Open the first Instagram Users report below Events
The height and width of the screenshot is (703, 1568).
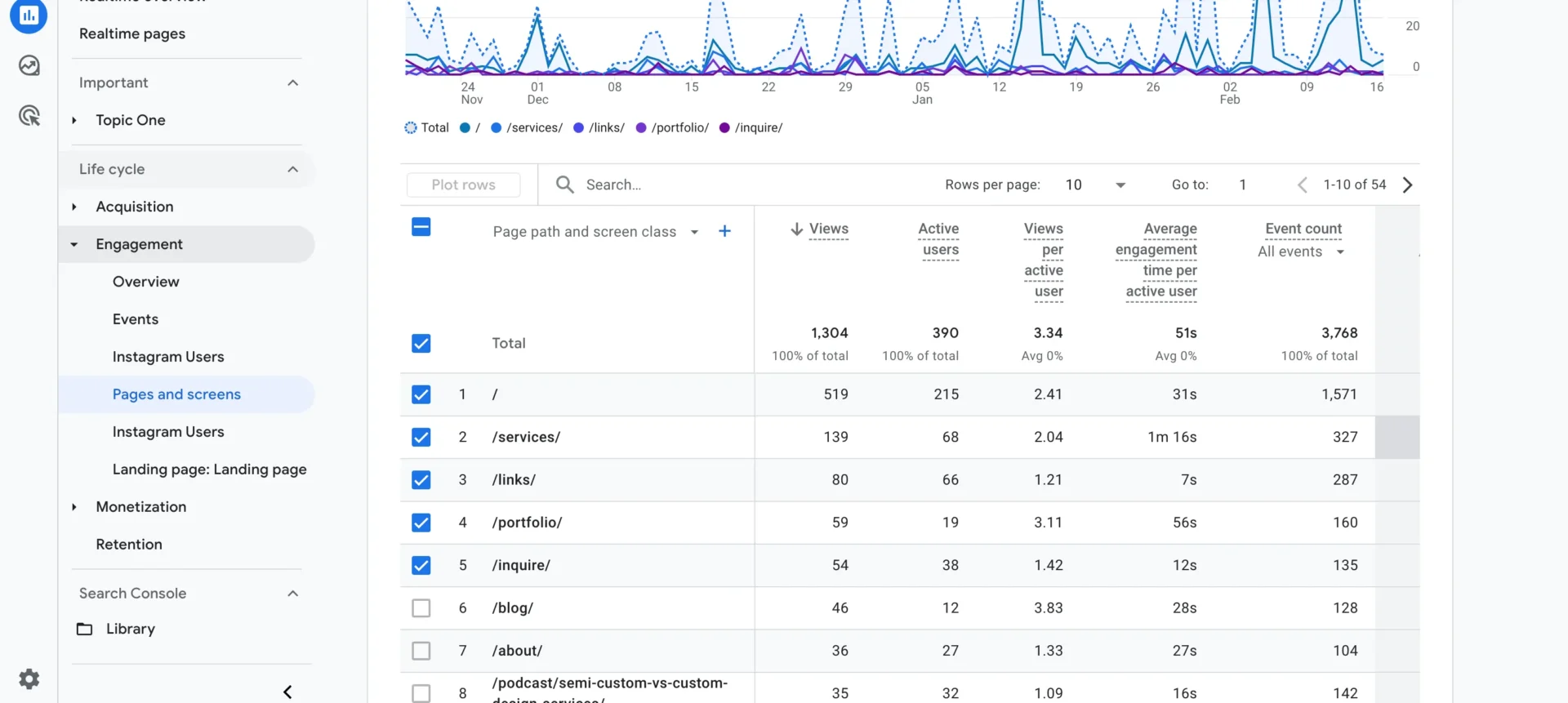[x=168, y=357]
